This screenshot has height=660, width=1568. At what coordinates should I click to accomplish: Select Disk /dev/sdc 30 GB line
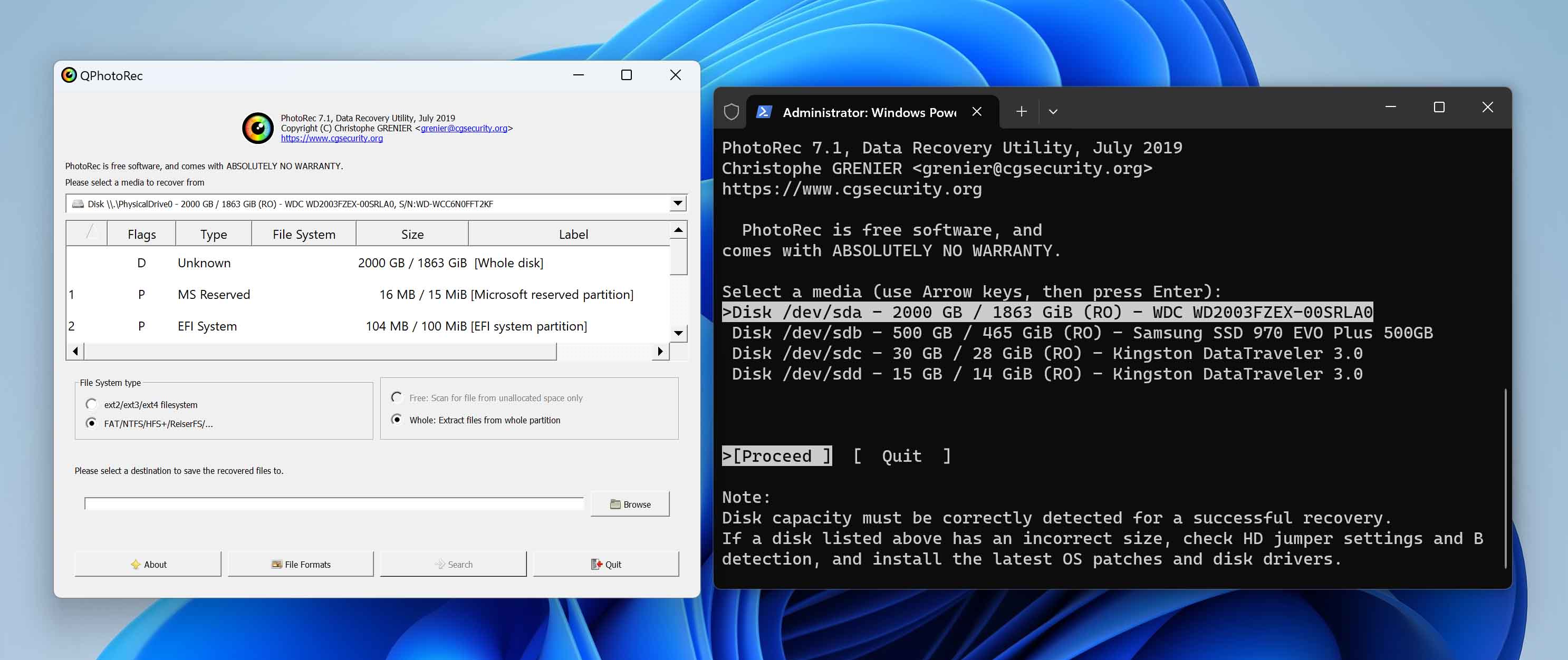tap(1047, 353)
